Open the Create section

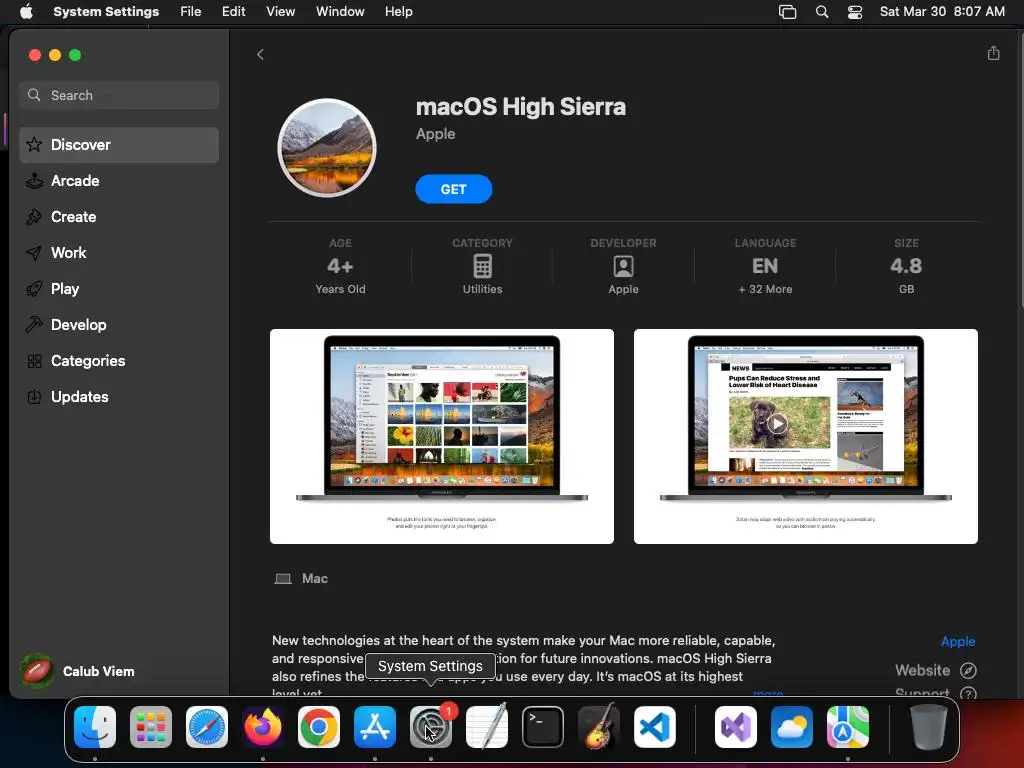coord(119,217)
